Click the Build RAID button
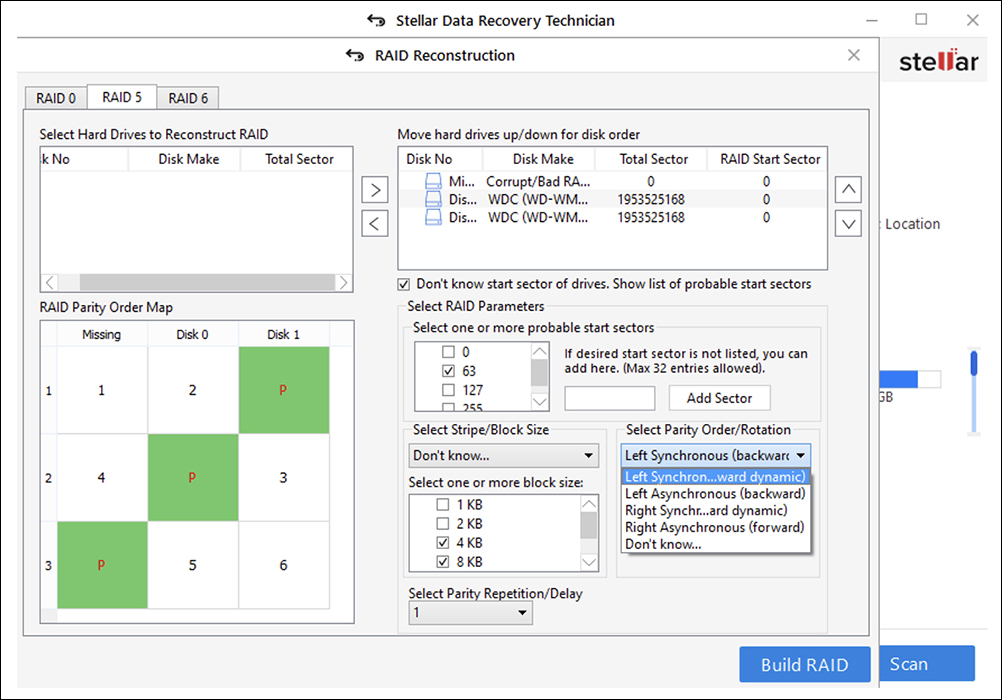Image resolution: width=1002 pixels, height=700 pixels. click(x=805, y=665)
